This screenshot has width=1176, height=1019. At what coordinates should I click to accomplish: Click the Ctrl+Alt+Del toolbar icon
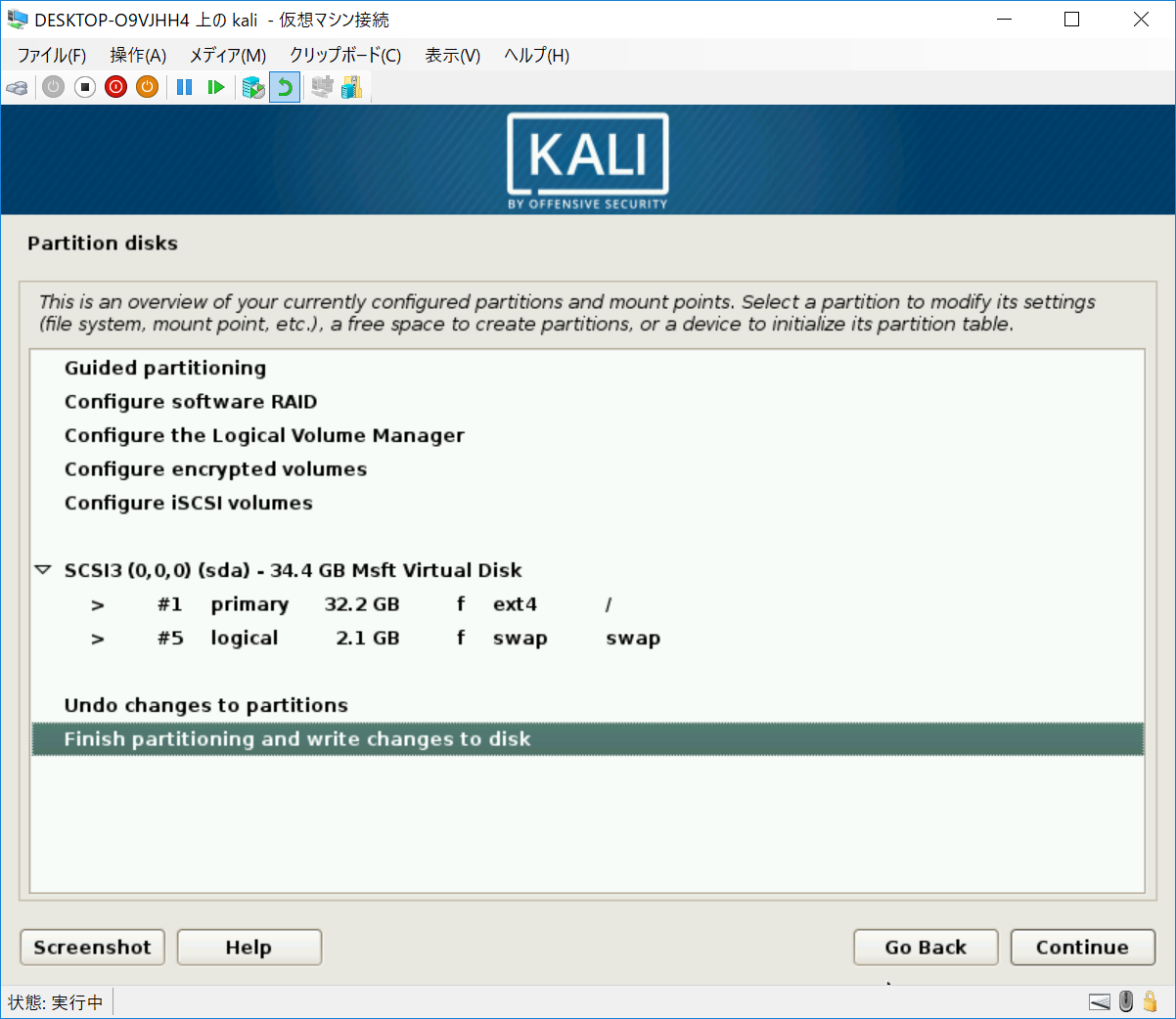coord(17,88)
